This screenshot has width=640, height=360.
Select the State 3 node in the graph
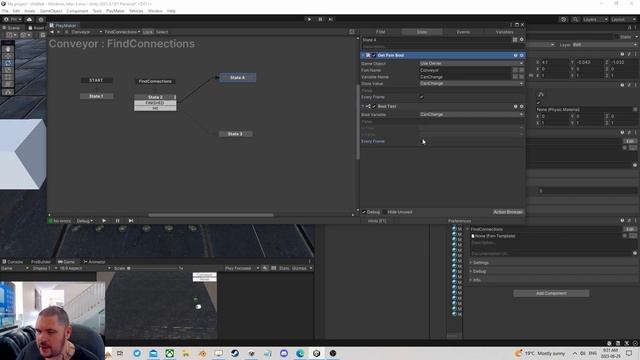click(235, 134)
